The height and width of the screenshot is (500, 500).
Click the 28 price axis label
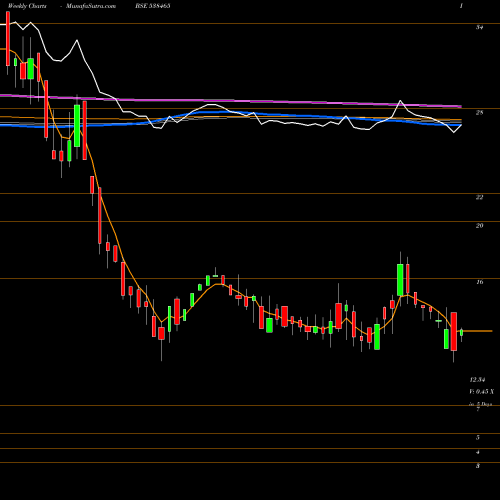click(479, 113)
